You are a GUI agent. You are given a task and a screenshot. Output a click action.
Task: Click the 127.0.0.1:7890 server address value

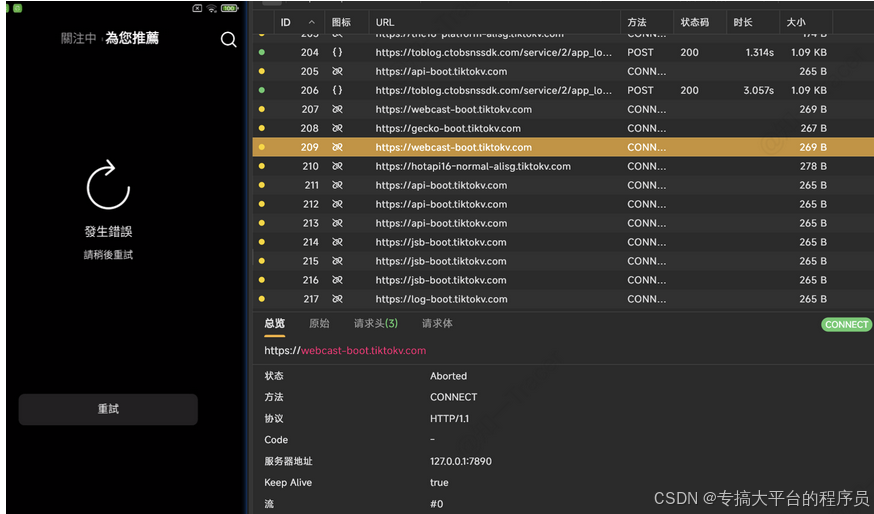pos(460,462)
